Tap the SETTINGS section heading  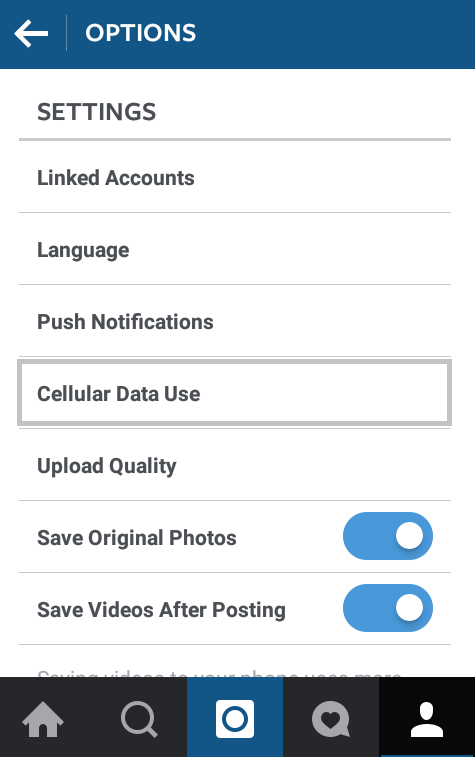[x=97, y=112]
